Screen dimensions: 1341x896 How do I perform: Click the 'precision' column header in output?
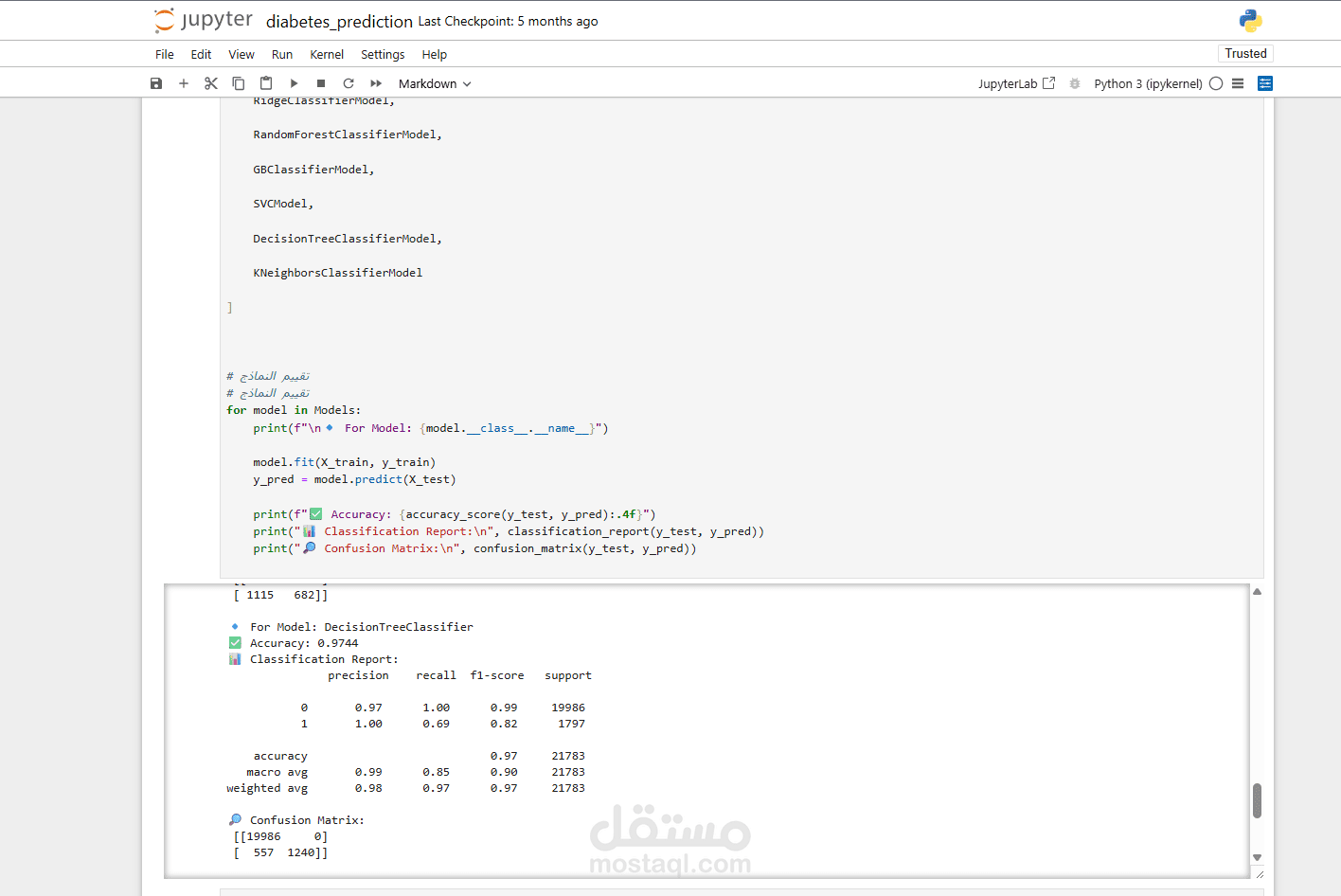[x=358, y=675]
